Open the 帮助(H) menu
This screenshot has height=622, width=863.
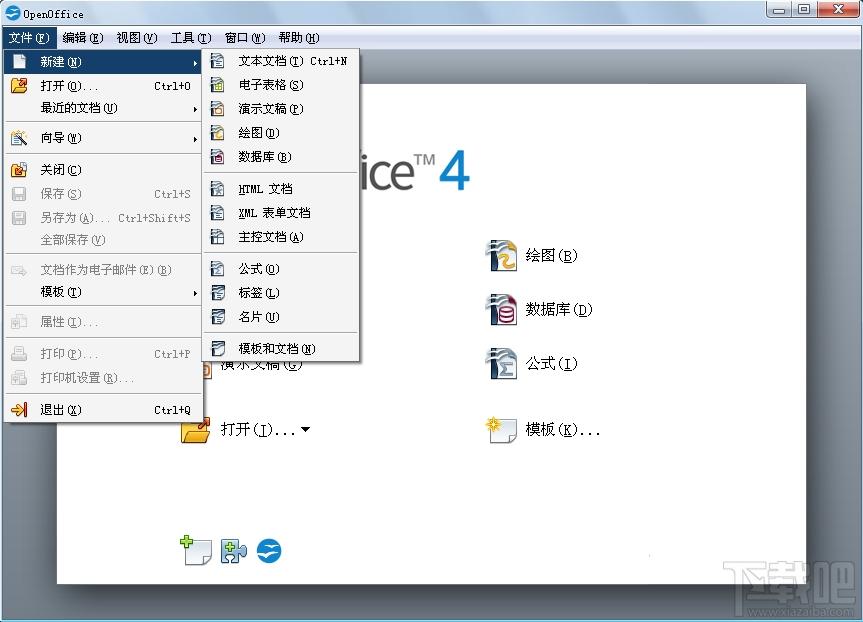coord(298,37)
